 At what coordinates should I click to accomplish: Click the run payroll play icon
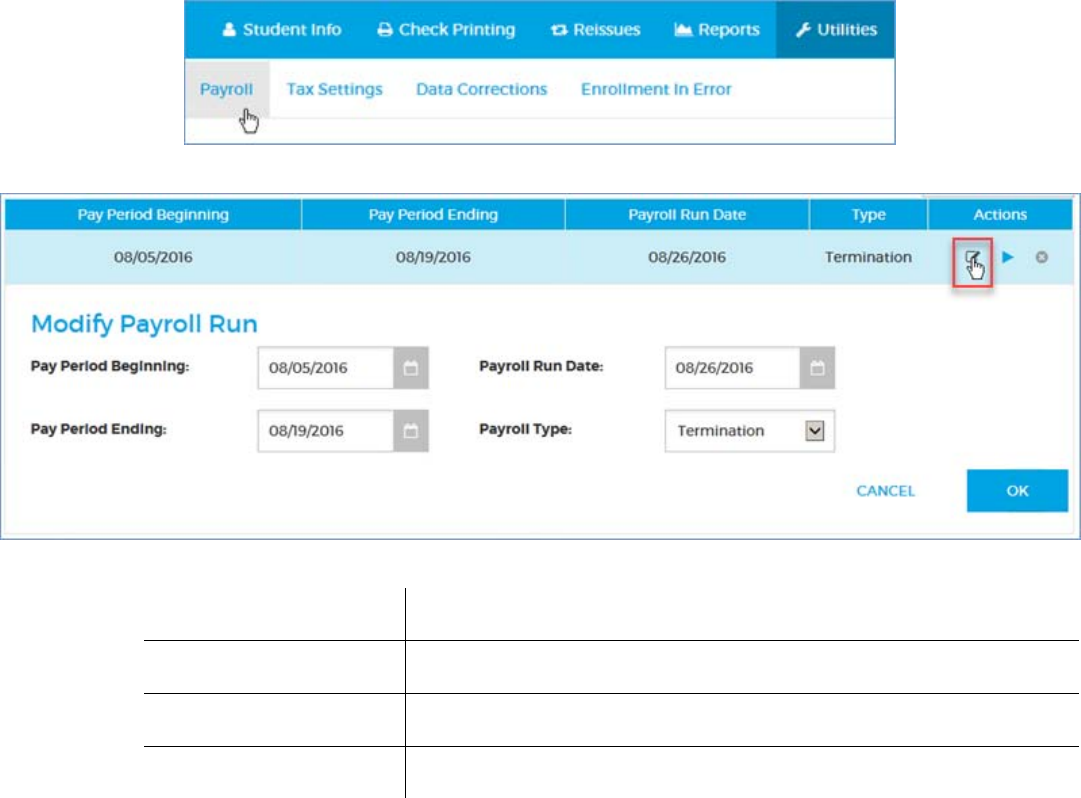tap(1008, 257)
